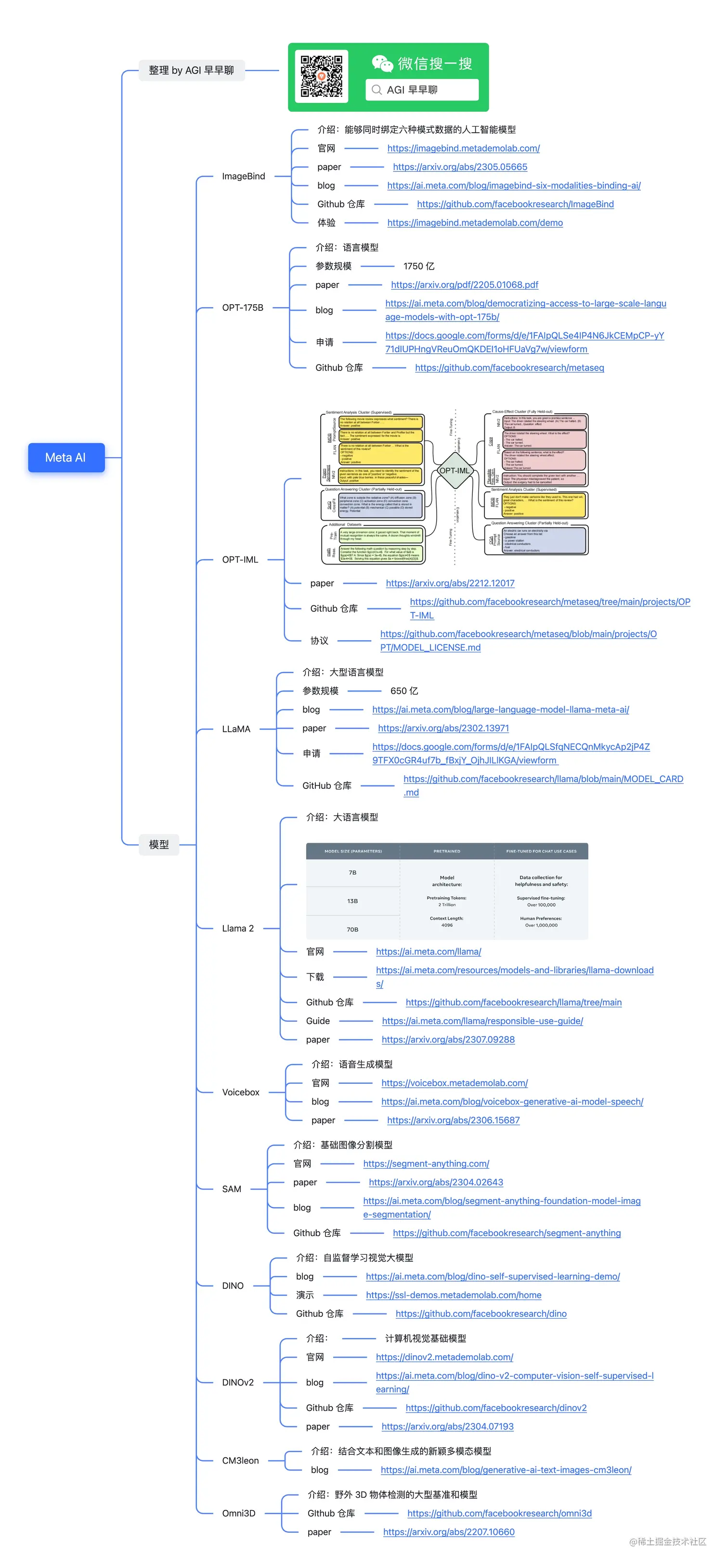The height and width of the screenshot is (1568, 728).
Task: Open the responsible-use-guide link
Action: (x=482, y=1021)
